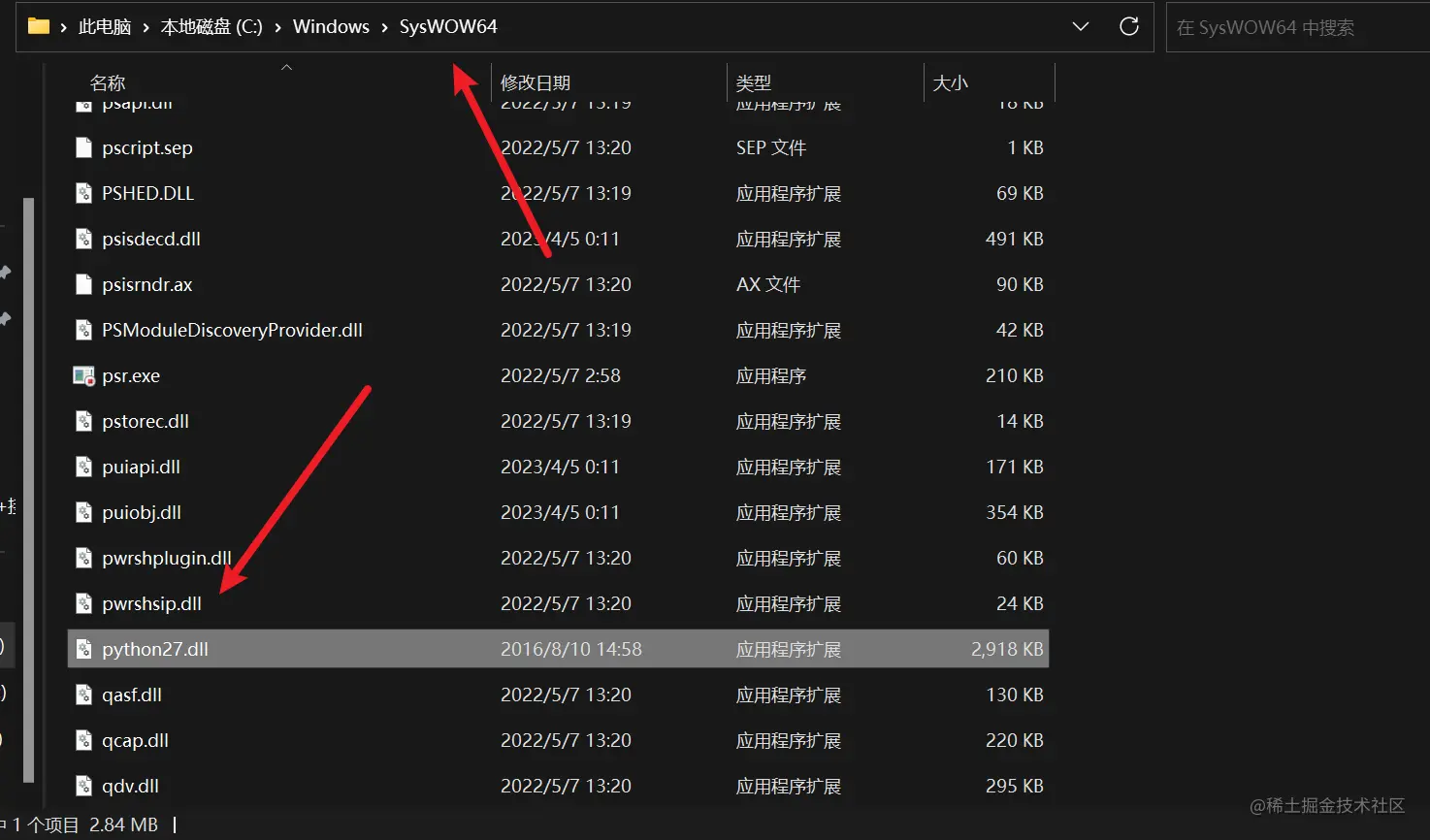Go to the Windows breadcrumb folder
1430x840 pixels.
coord(331,27)
